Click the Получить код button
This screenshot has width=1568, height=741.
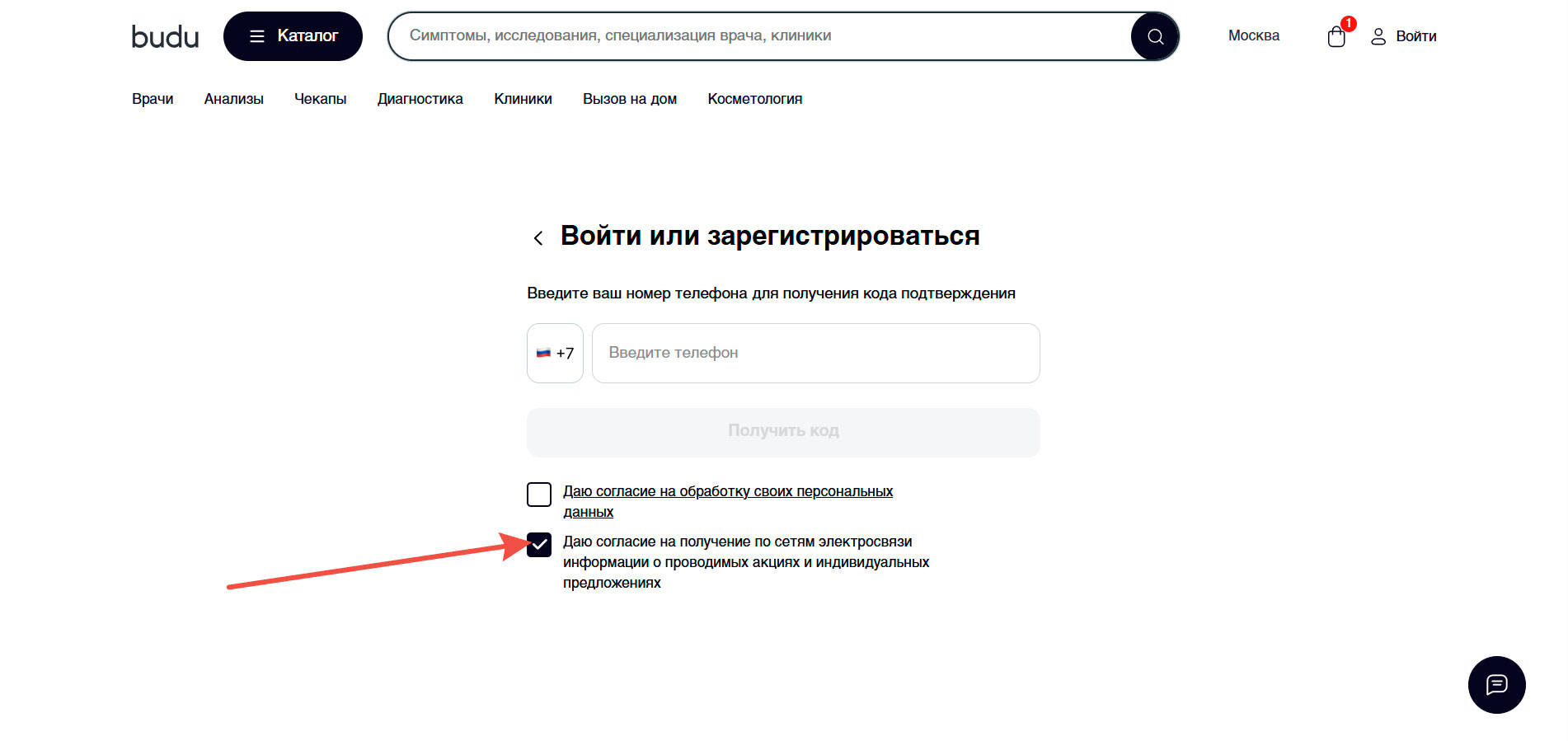[x=783, y=433]
